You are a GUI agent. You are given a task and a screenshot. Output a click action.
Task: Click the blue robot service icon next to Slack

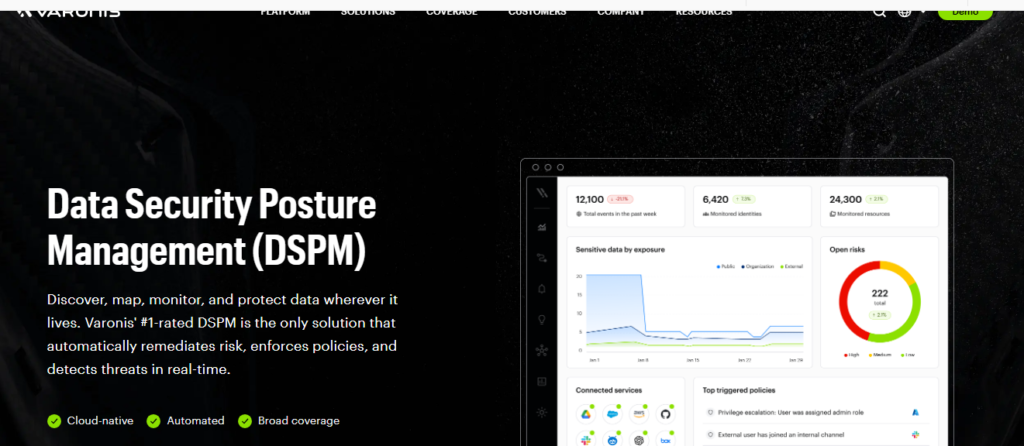click(613, 440)
